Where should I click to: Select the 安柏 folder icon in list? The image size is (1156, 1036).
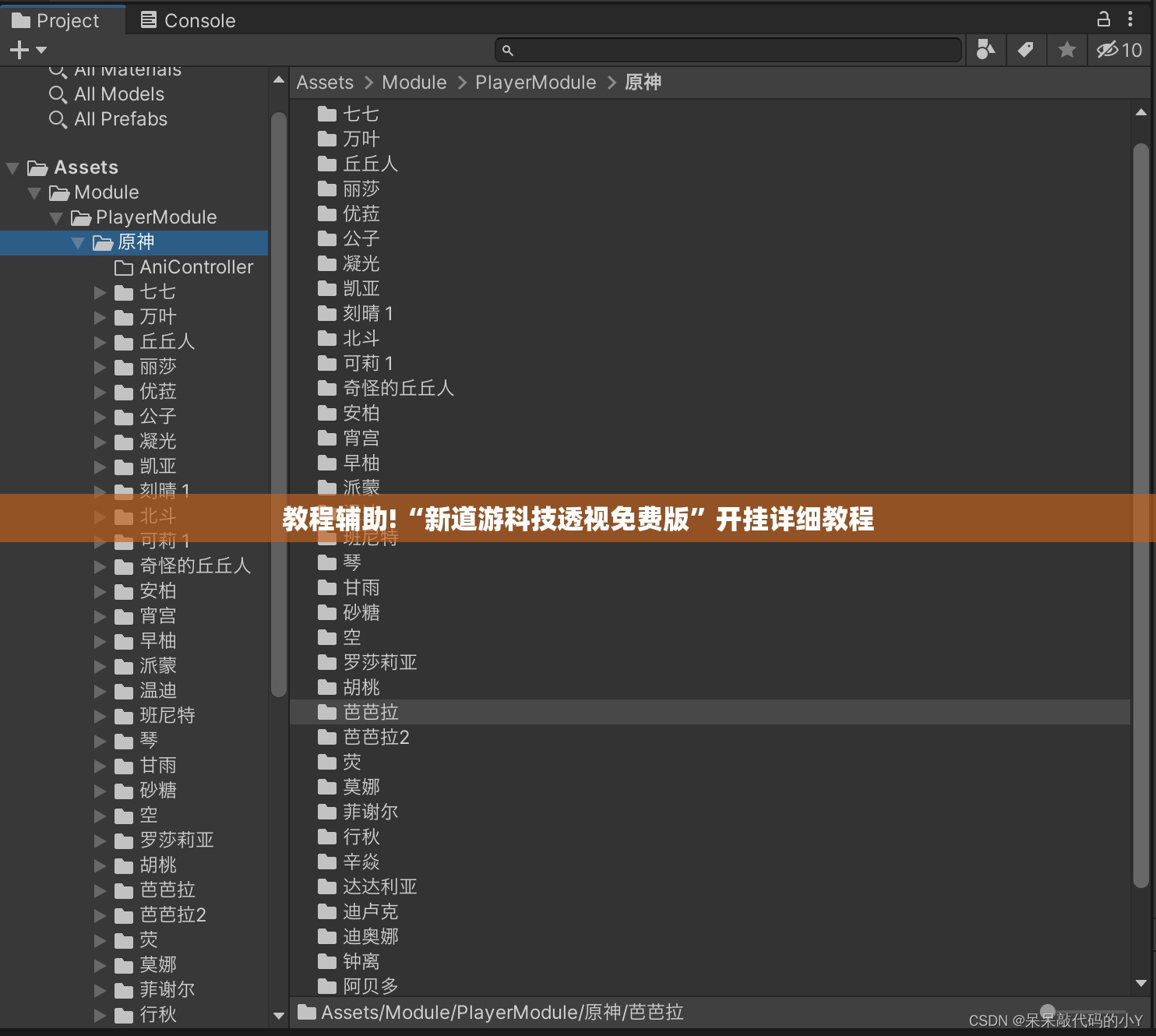327,414
